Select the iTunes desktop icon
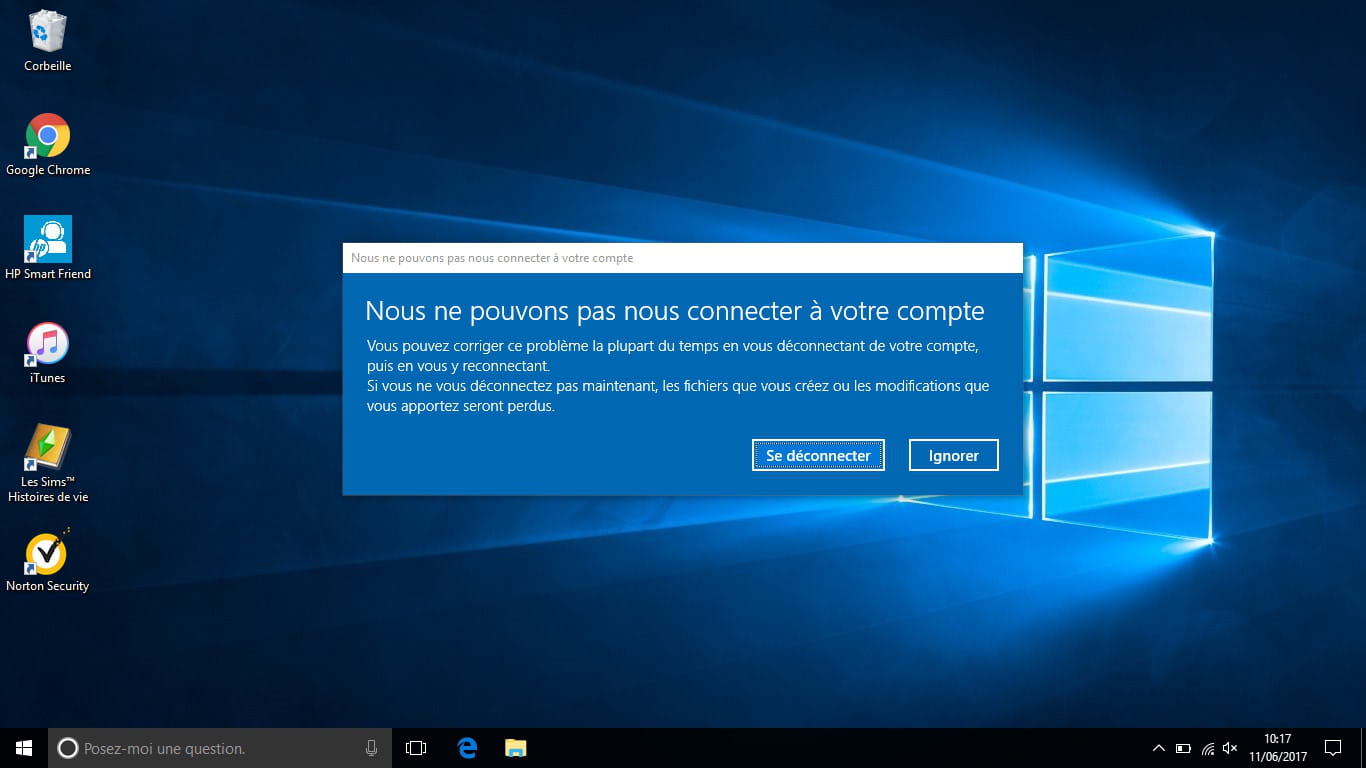The width and height of the screenshot is (1366, 768). [48, 352]
